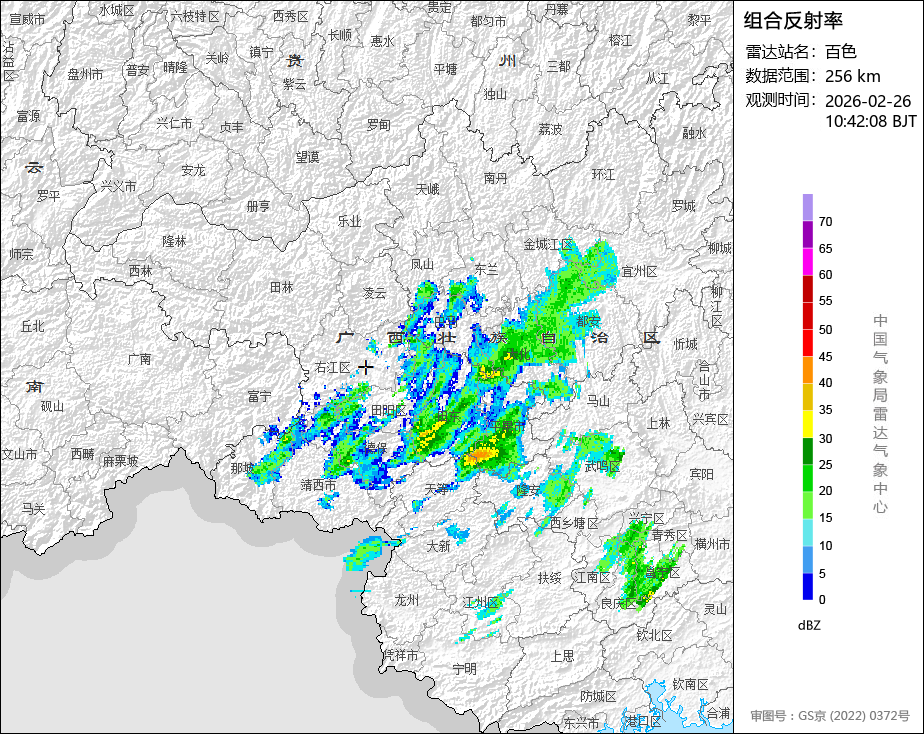Click the 龙州 map label

point(407,600)
